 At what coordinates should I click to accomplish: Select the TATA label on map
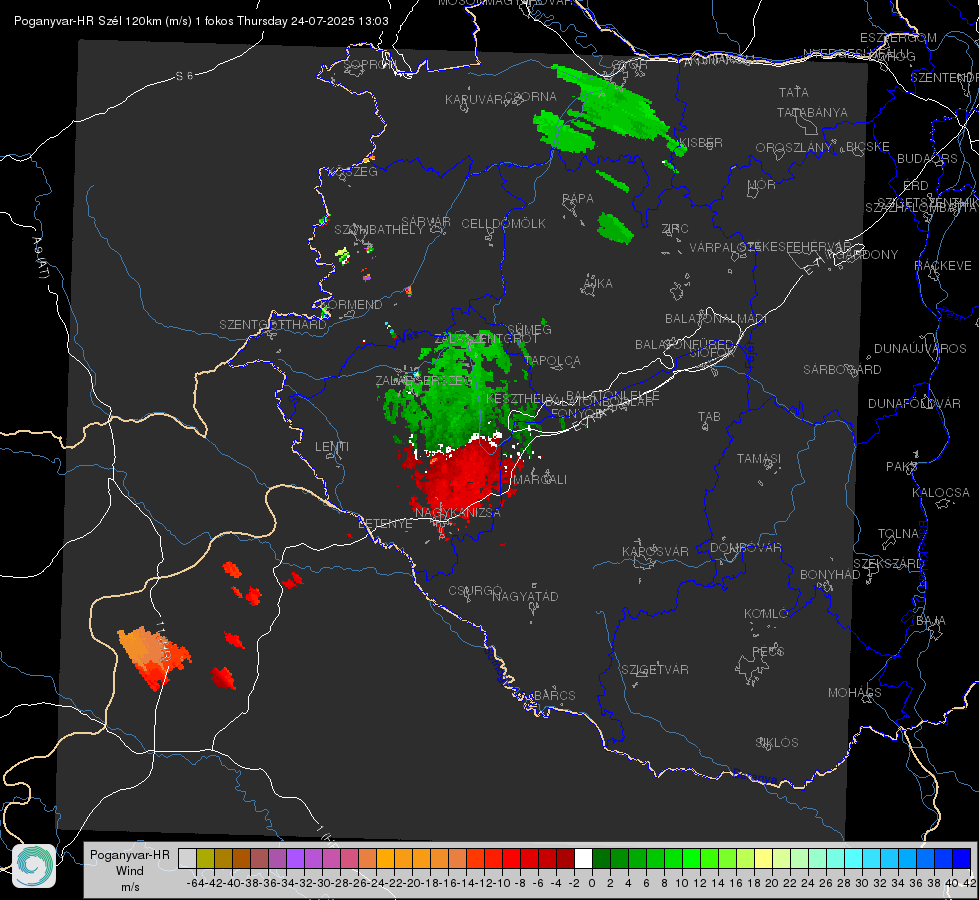pyautogui.click(x=794, y=92)
